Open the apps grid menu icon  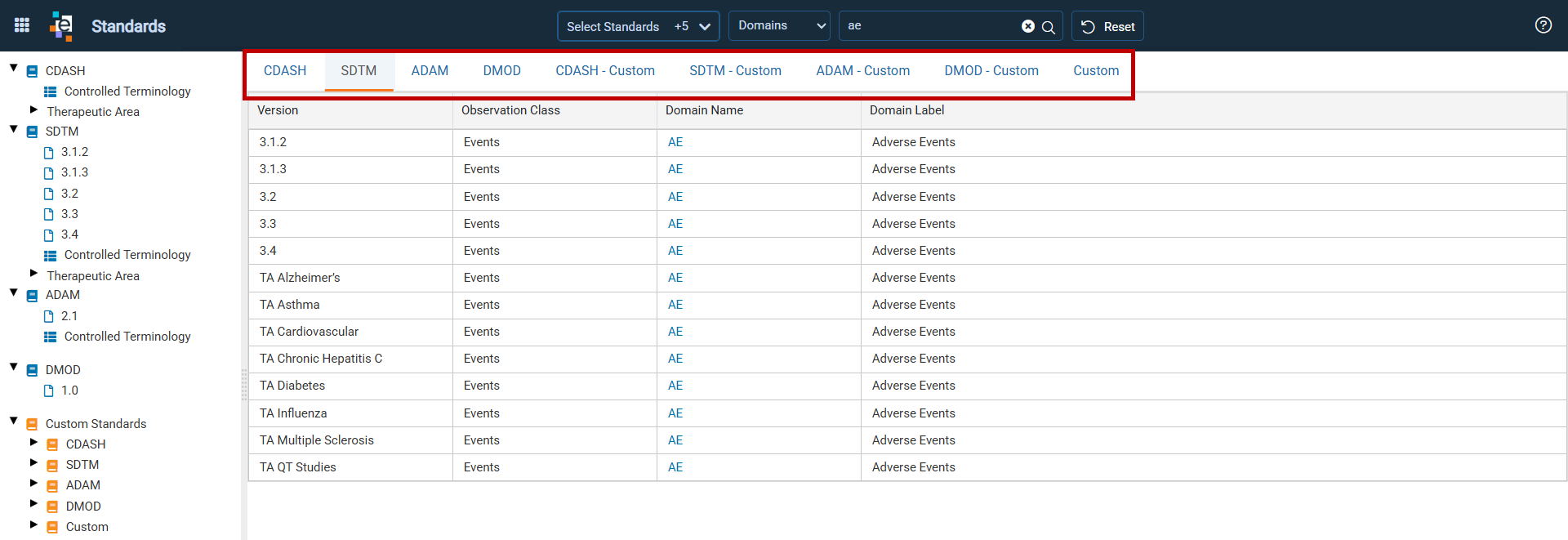coord(22,25)
